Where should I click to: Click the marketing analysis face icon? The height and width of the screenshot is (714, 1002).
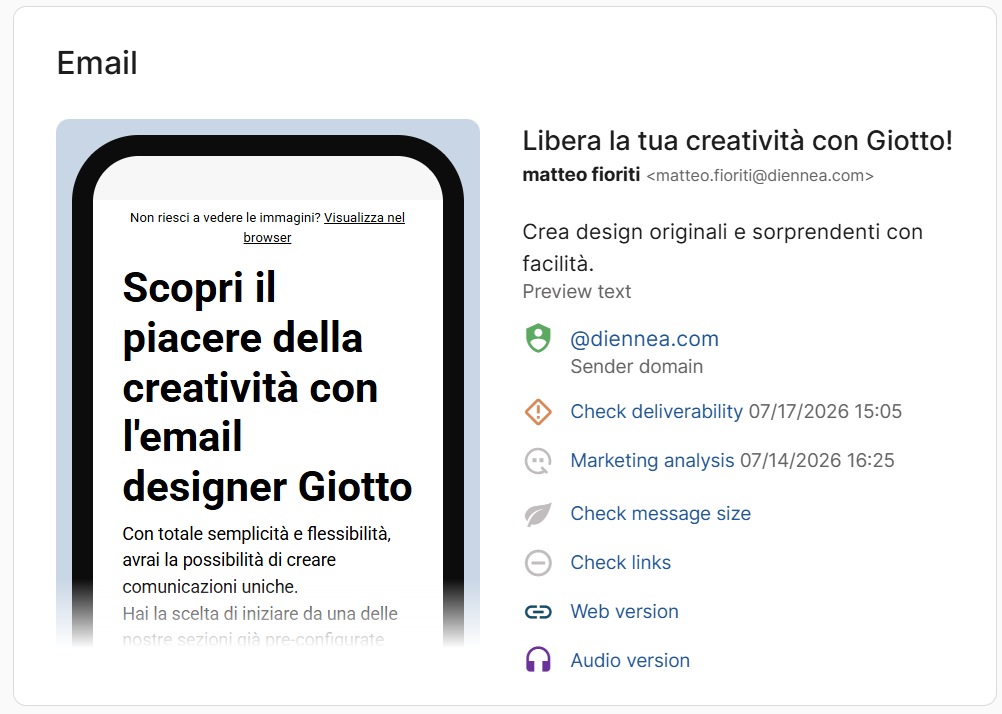pyautogui.click(x=538, y=461)
